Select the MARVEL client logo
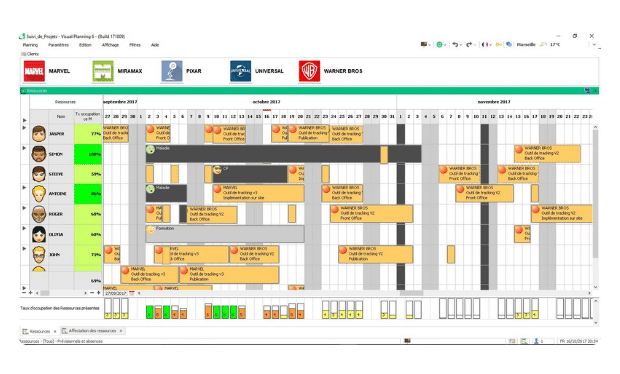This screenshot has height=374, width=620. [x=34, y=71]
